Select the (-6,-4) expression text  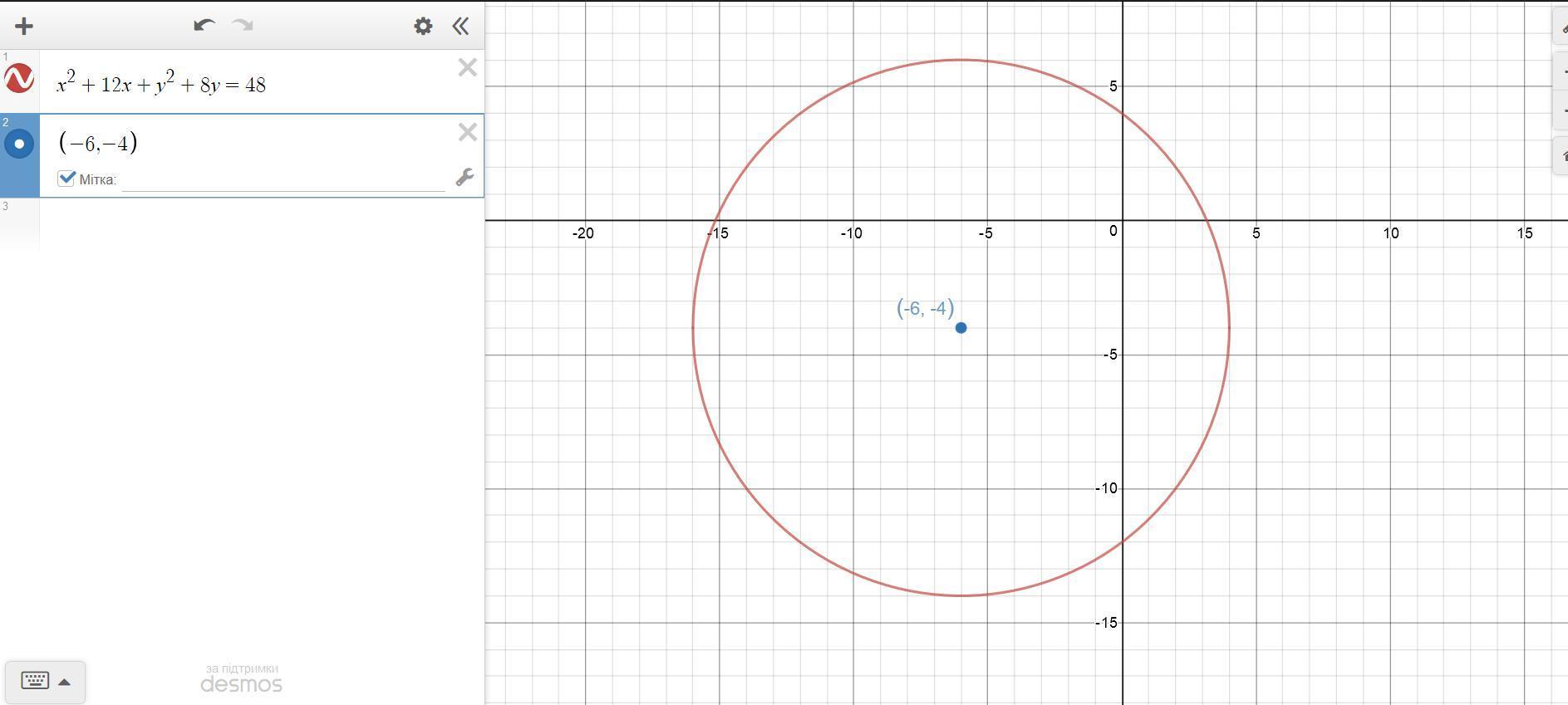tap(98, 143)
